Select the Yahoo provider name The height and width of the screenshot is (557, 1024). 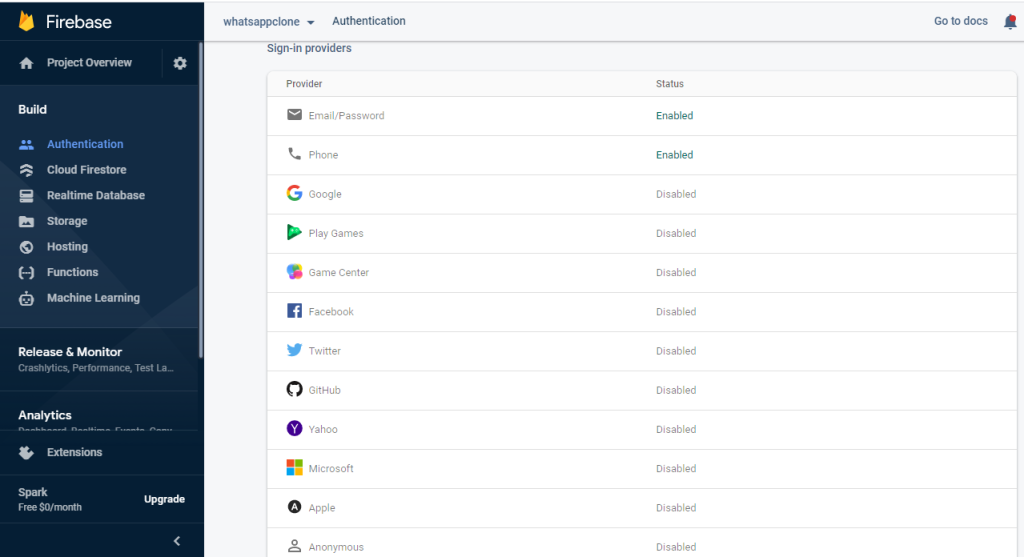click(323, 429)
